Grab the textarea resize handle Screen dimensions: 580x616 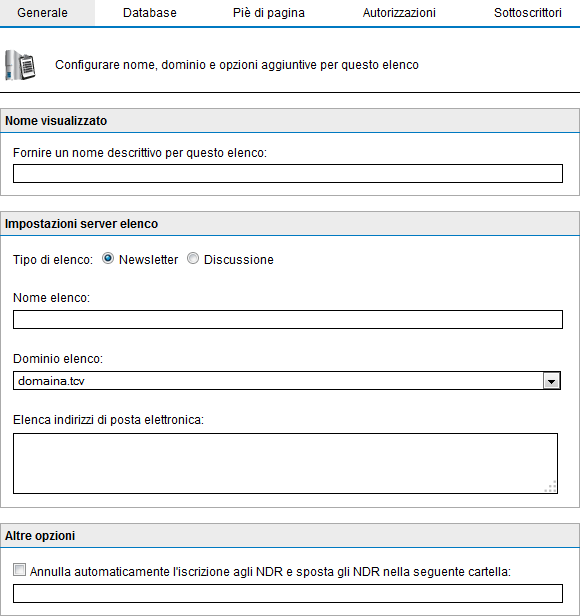pos(551,487)
